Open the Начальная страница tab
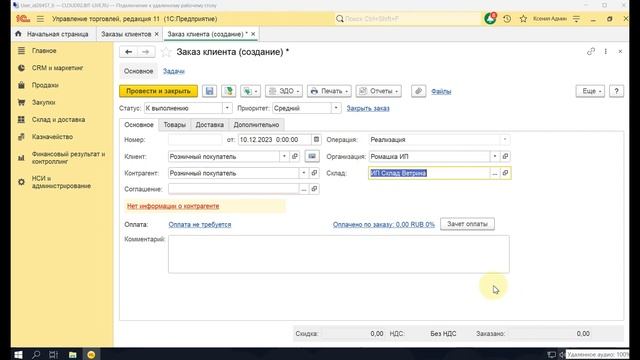640x360 pixels. [x=58, y=34]
